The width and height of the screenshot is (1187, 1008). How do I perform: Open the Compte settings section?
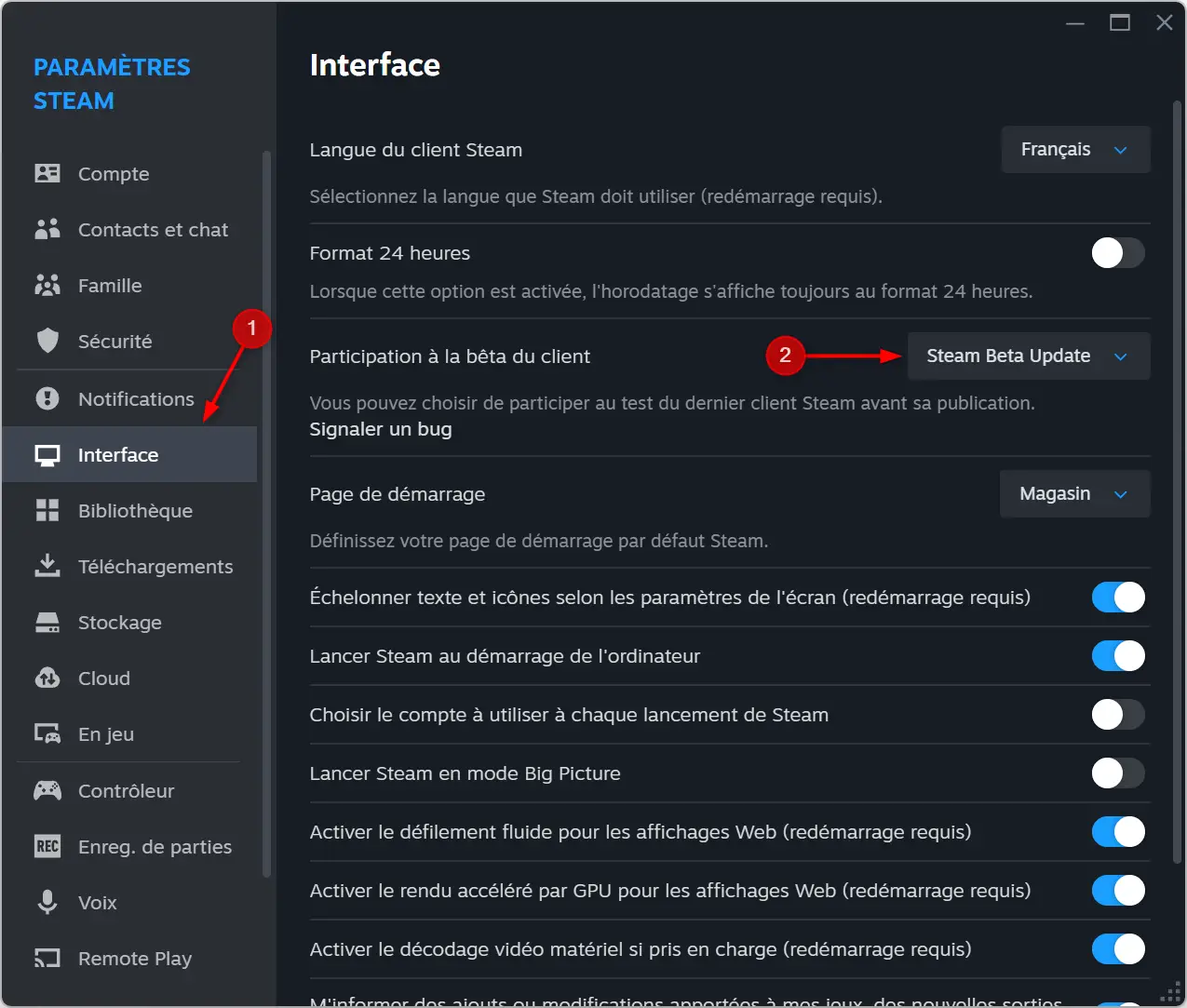[x=129, y=173]
